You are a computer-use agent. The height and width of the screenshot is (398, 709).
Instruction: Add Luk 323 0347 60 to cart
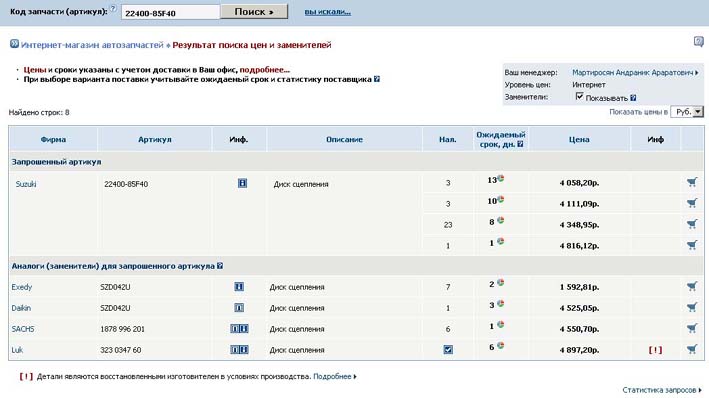point(692,349)
